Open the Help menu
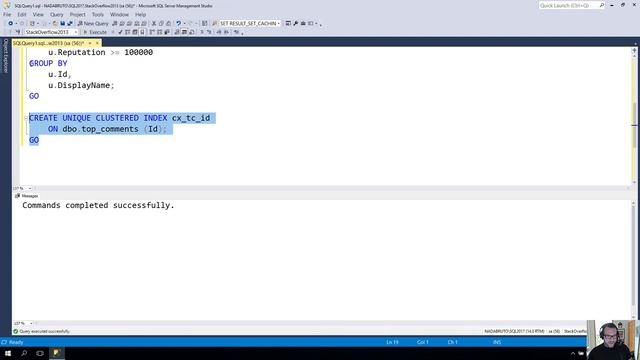The image size is (640, 360). tap(140, 14)
